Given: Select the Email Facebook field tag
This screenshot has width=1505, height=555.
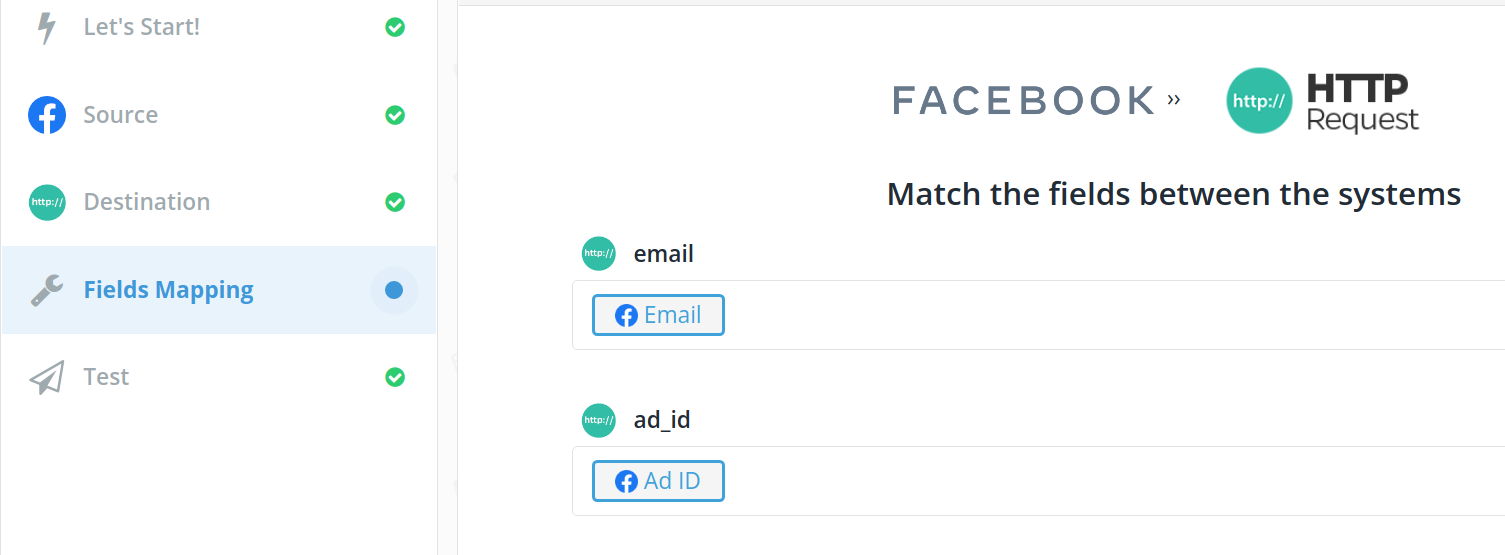Looking at the screenshot, I should [658, 315].
